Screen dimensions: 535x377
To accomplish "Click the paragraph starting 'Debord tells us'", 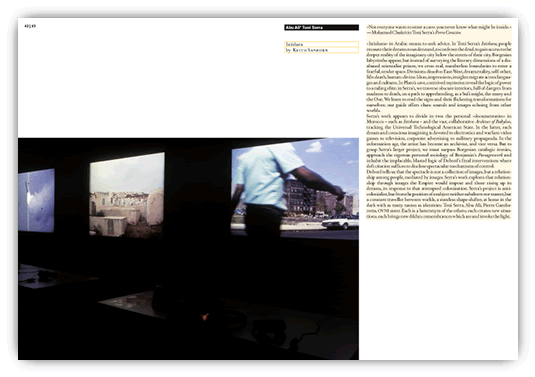I will (439, 194).
